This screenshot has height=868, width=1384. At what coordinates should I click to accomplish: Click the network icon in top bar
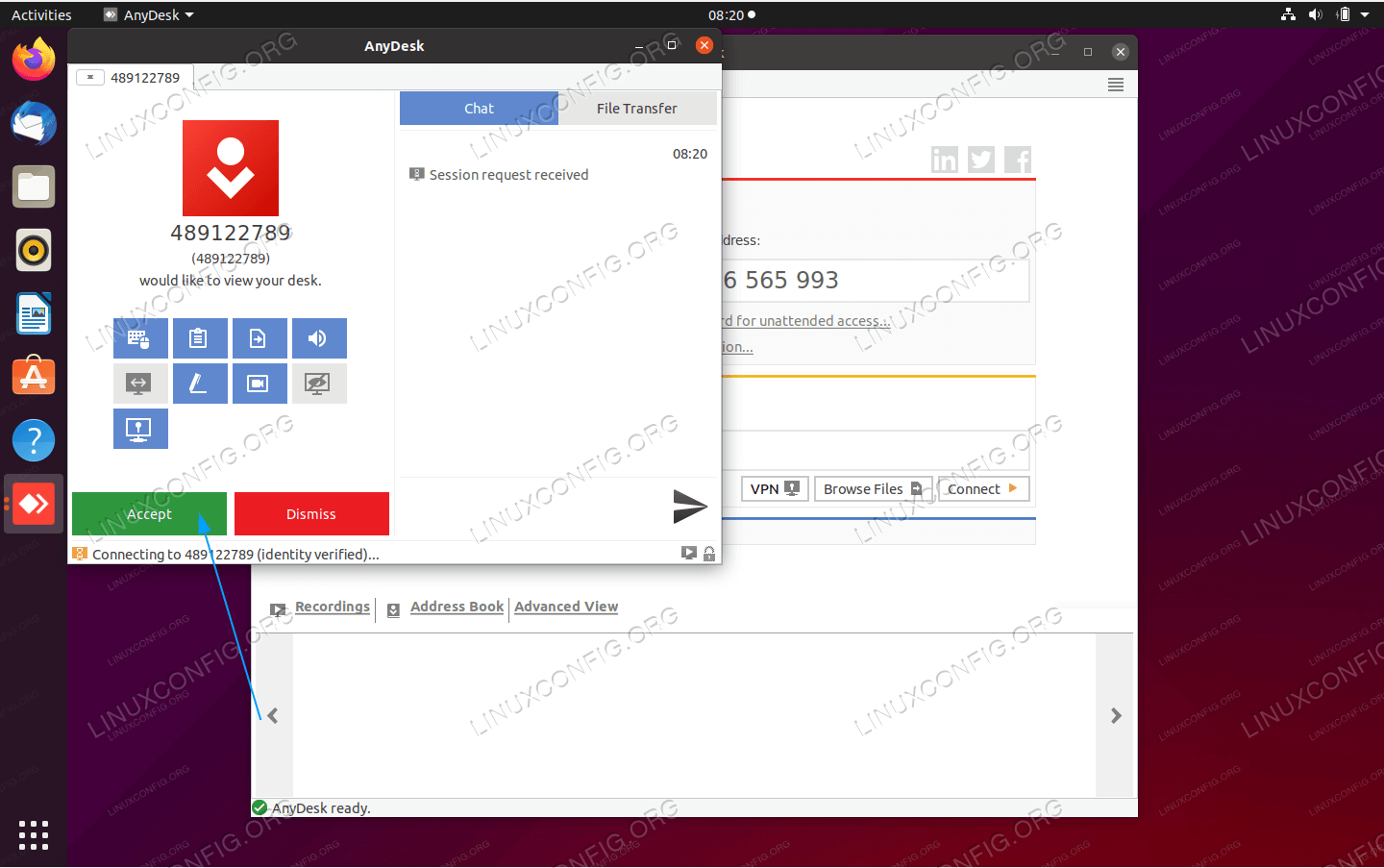point(1288,14)
